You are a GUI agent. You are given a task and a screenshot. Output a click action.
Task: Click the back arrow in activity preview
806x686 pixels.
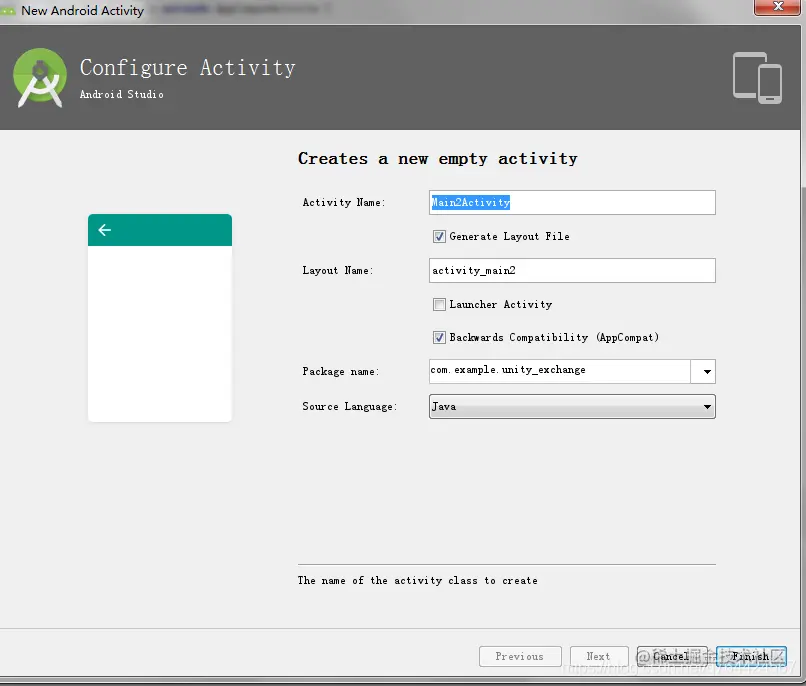click(104, 230)
